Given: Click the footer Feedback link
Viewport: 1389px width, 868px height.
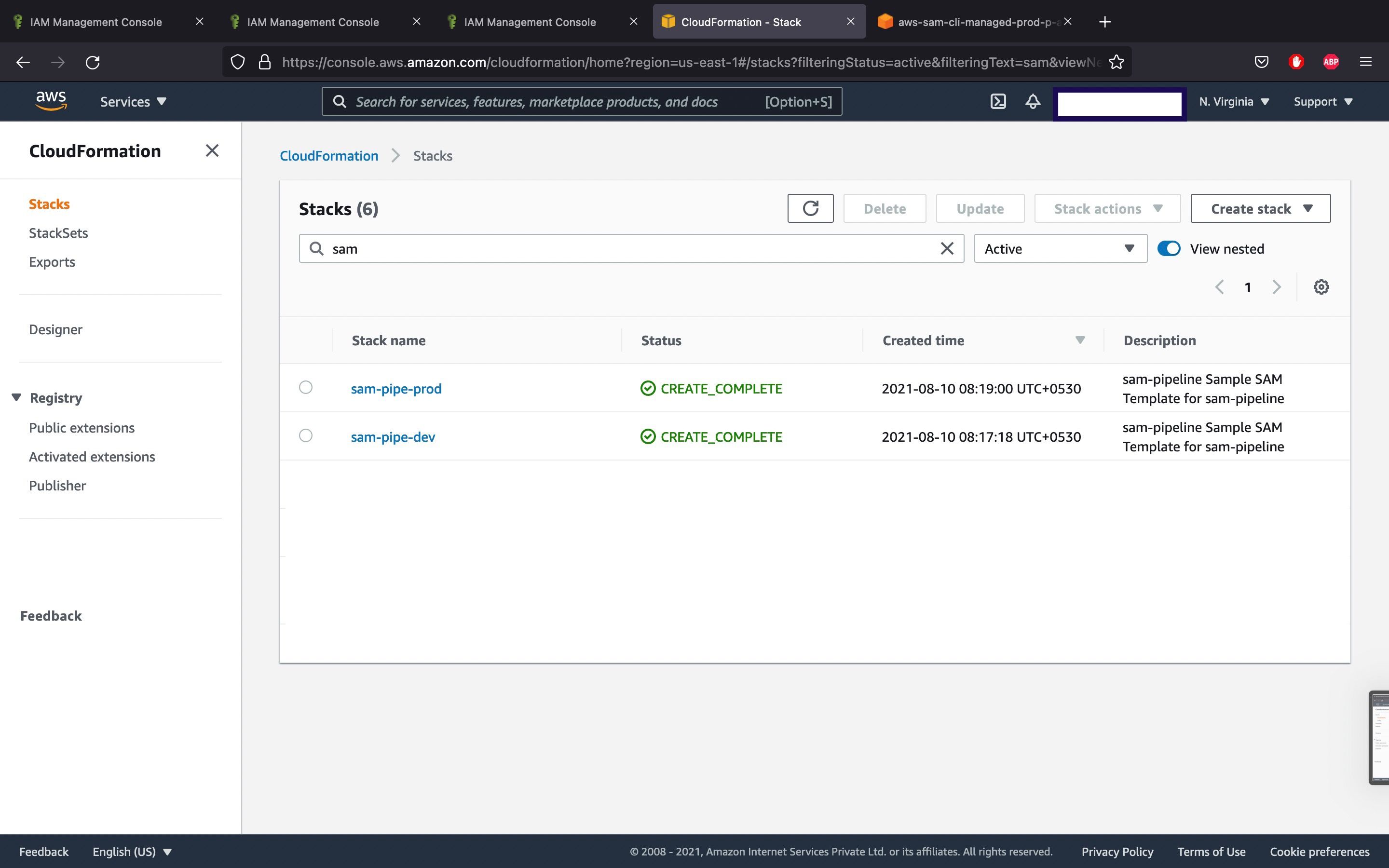Looking at the screenshot, I should click(x=43, y=851).
